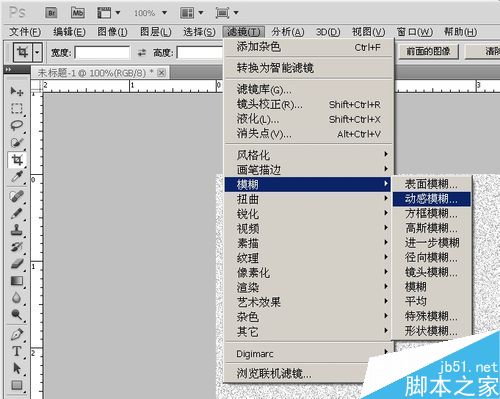The height and width of the screenshot is (399, 500).
Task: Expand the toolbox with the double arrow
Action: pos(8,69)
